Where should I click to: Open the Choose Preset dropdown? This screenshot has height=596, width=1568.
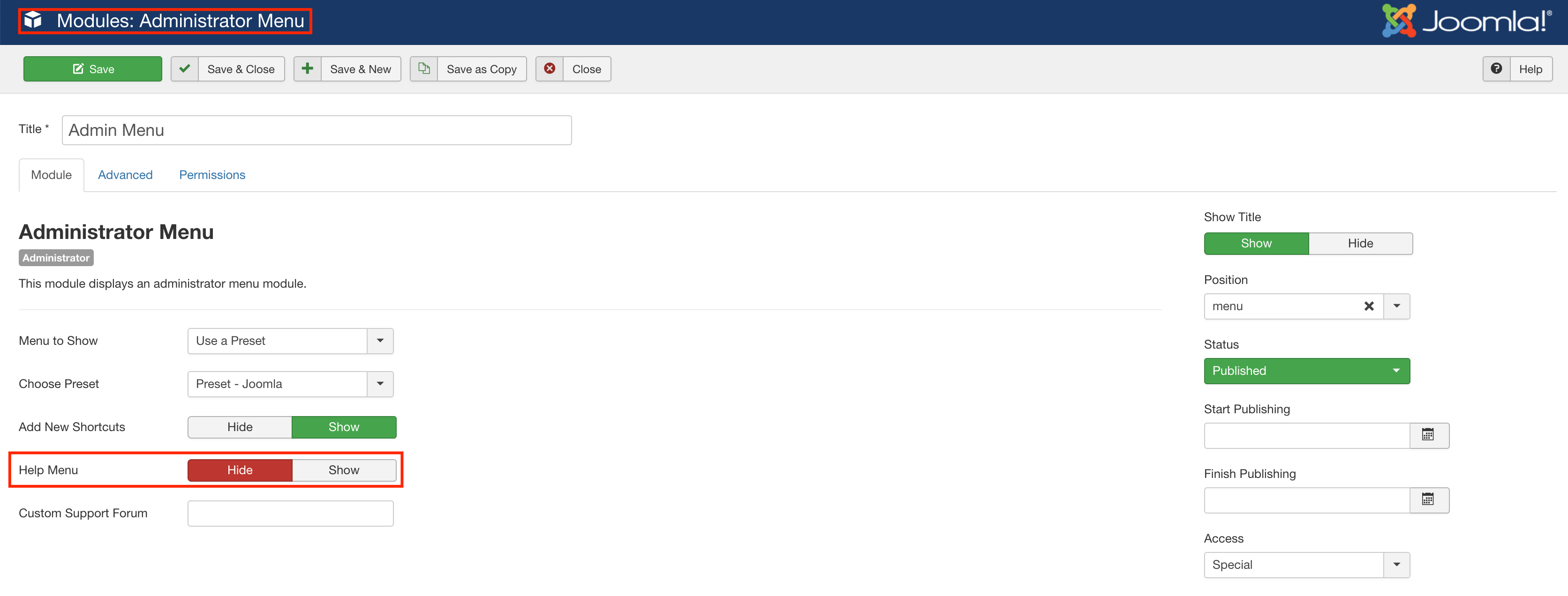(380, 384)
